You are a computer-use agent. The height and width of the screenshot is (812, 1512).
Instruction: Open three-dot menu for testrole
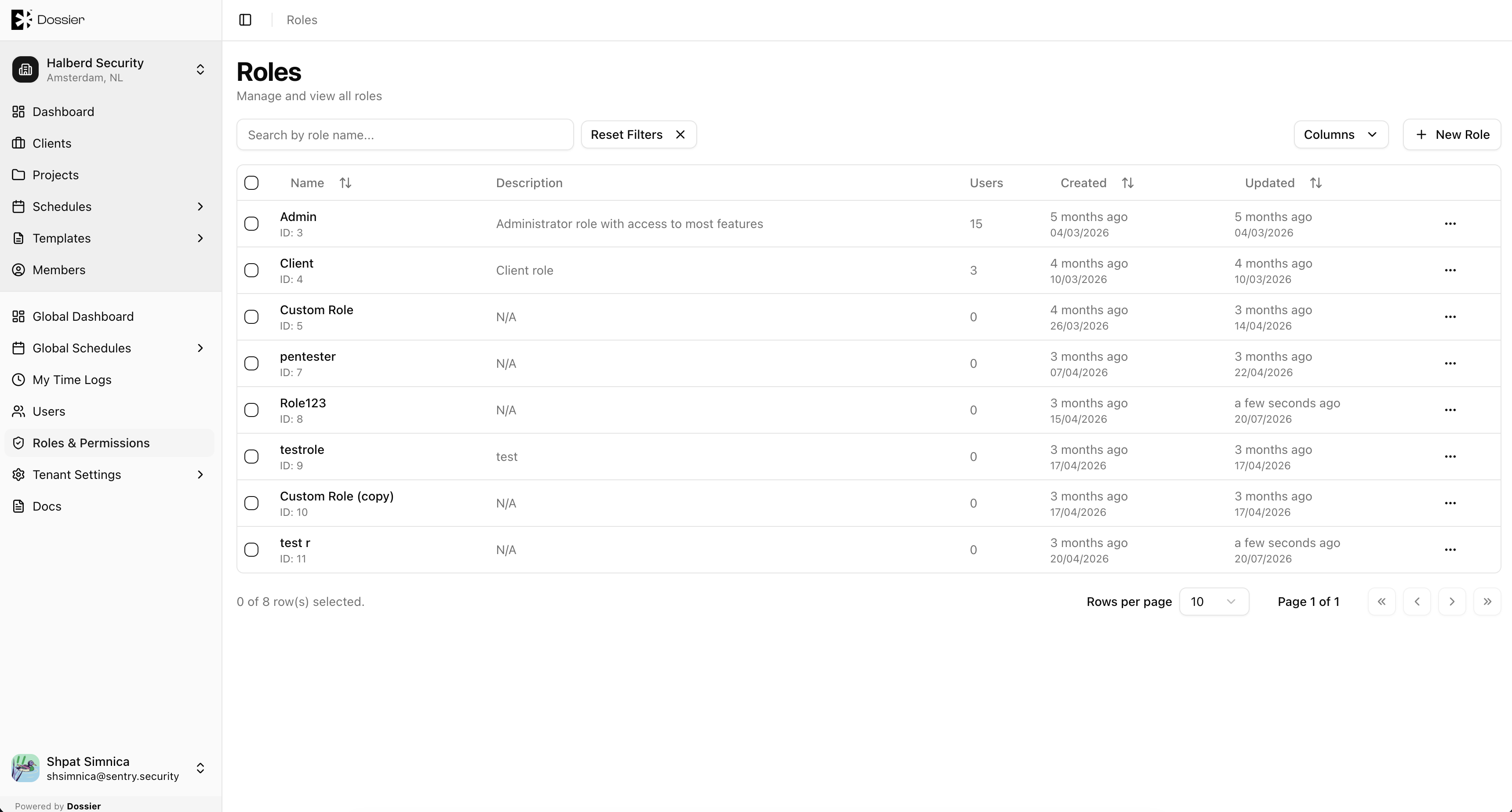coord(1450,457)
